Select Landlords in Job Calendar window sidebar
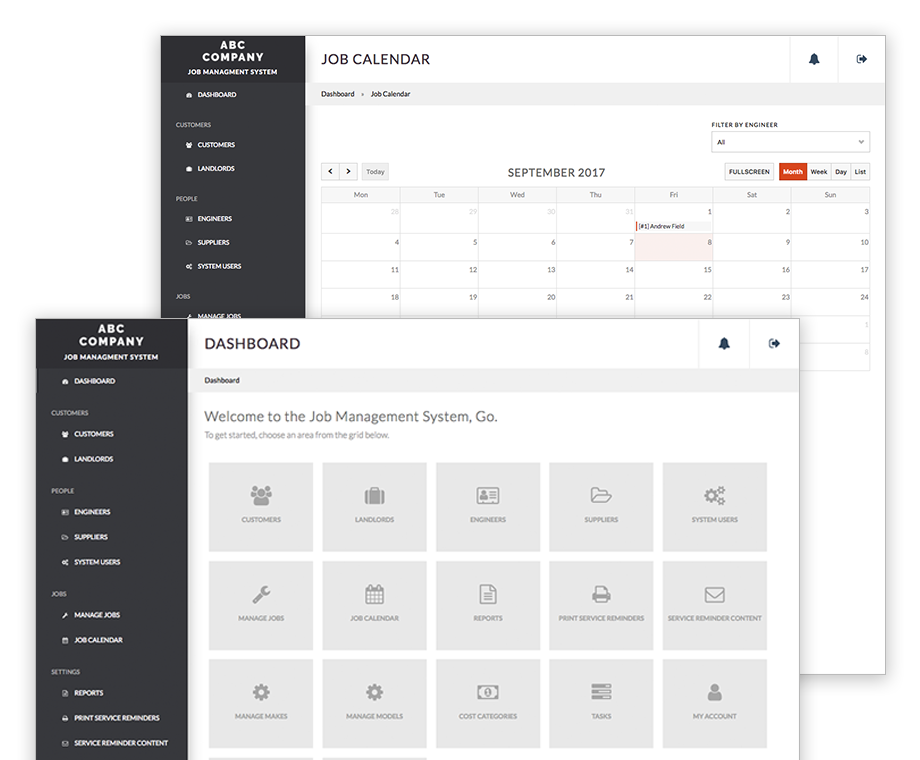920x760 pixels. click(215, 168)
